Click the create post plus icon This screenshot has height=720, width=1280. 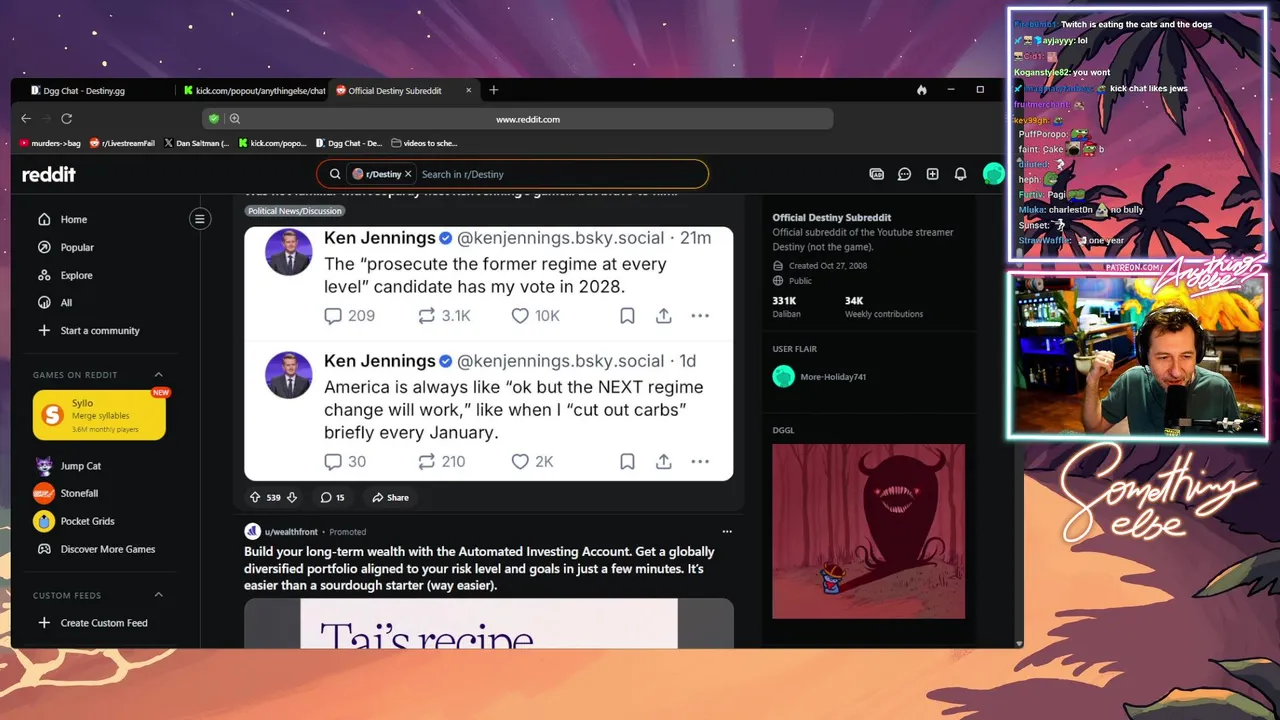[932, 174]
